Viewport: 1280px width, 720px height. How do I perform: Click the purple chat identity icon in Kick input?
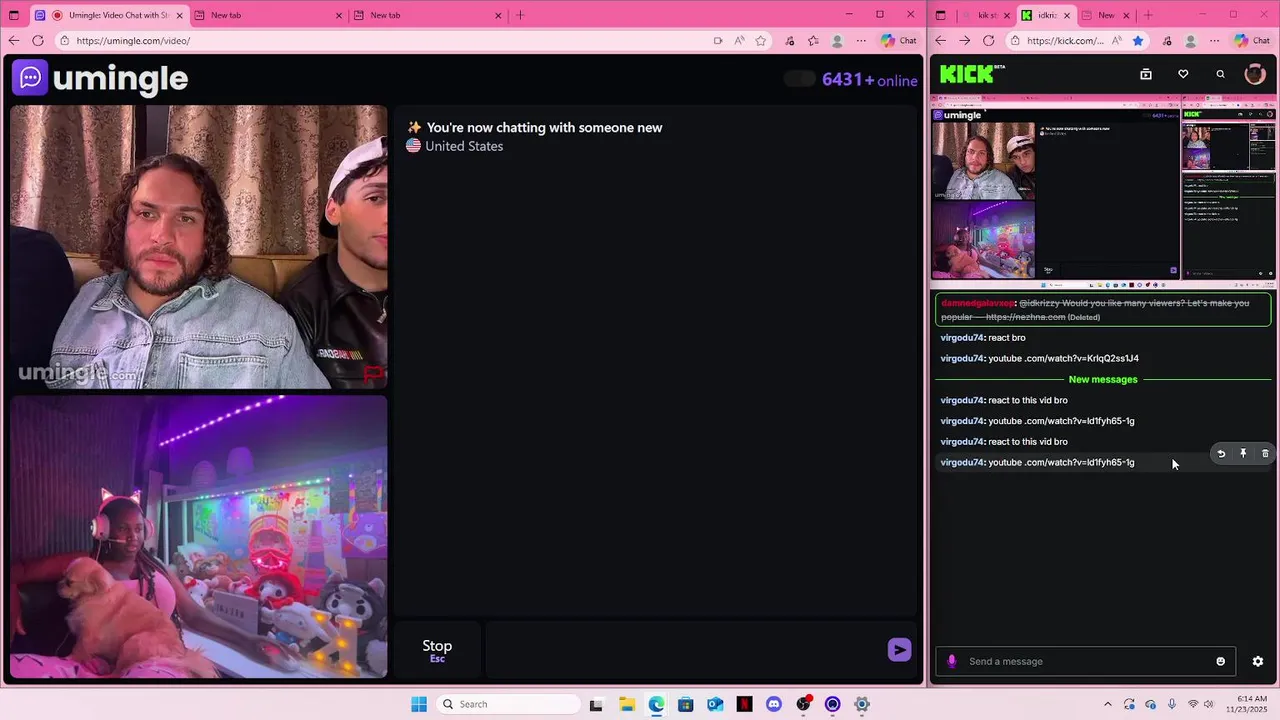pyautogui.click(x=951, y=661)
